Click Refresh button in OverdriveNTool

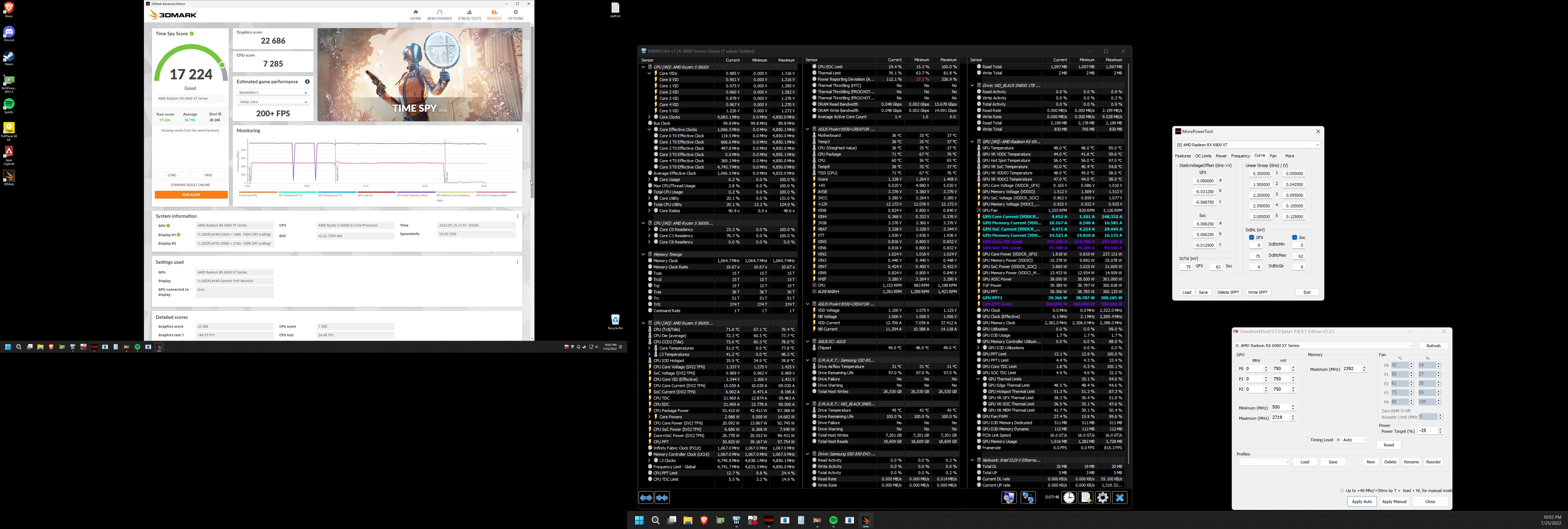click(1433, 346)
